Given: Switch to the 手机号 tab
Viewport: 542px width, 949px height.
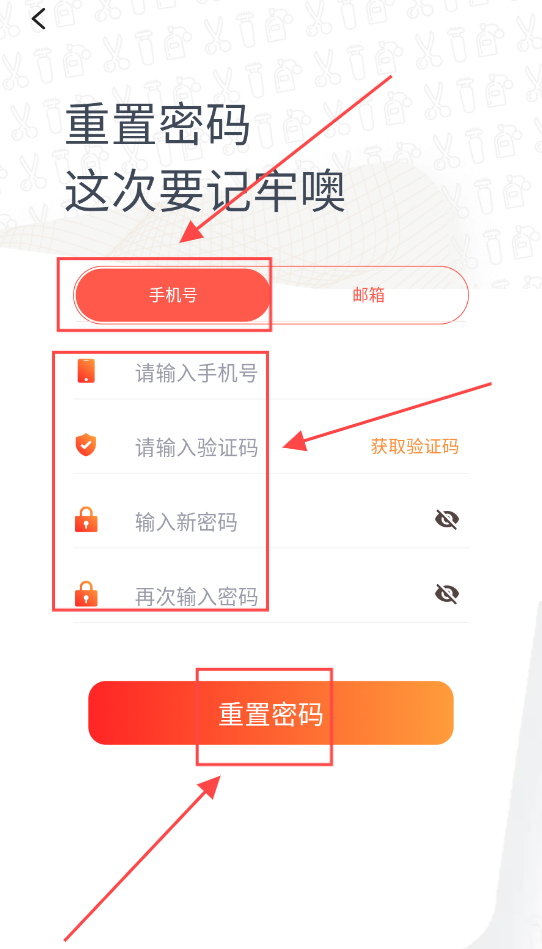Looking at the screenshot, I should (173, 295).
